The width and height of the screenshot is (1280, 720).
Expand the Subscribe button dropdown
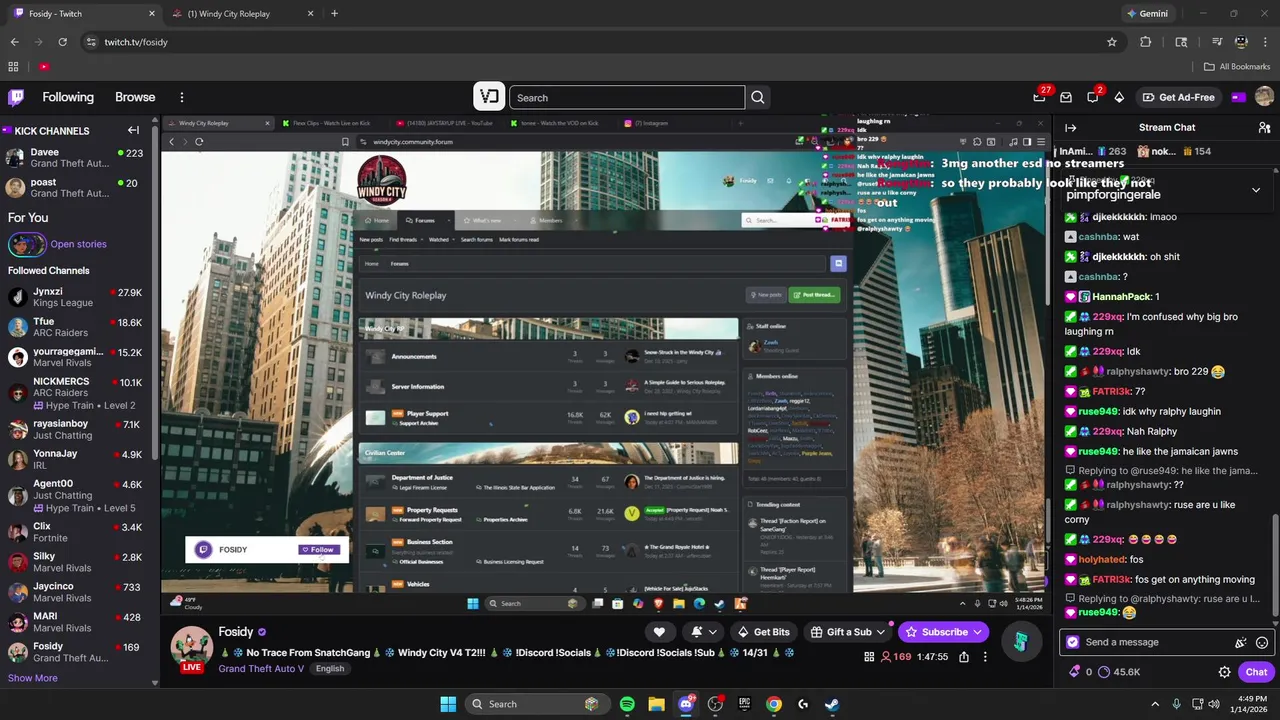[x=977, y=632]
